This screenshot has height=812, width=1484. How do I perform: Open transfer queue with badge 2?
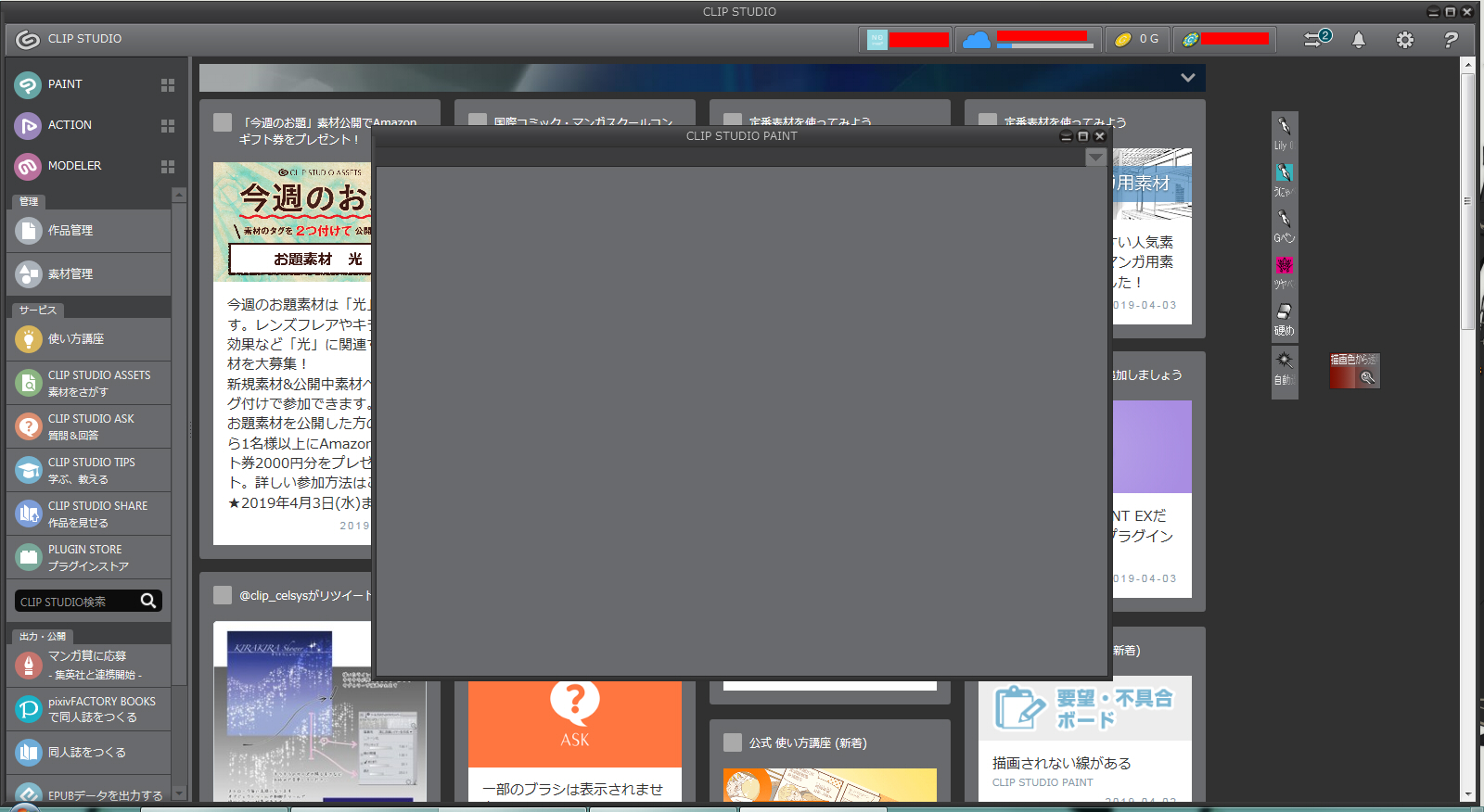coord(1317,39)
